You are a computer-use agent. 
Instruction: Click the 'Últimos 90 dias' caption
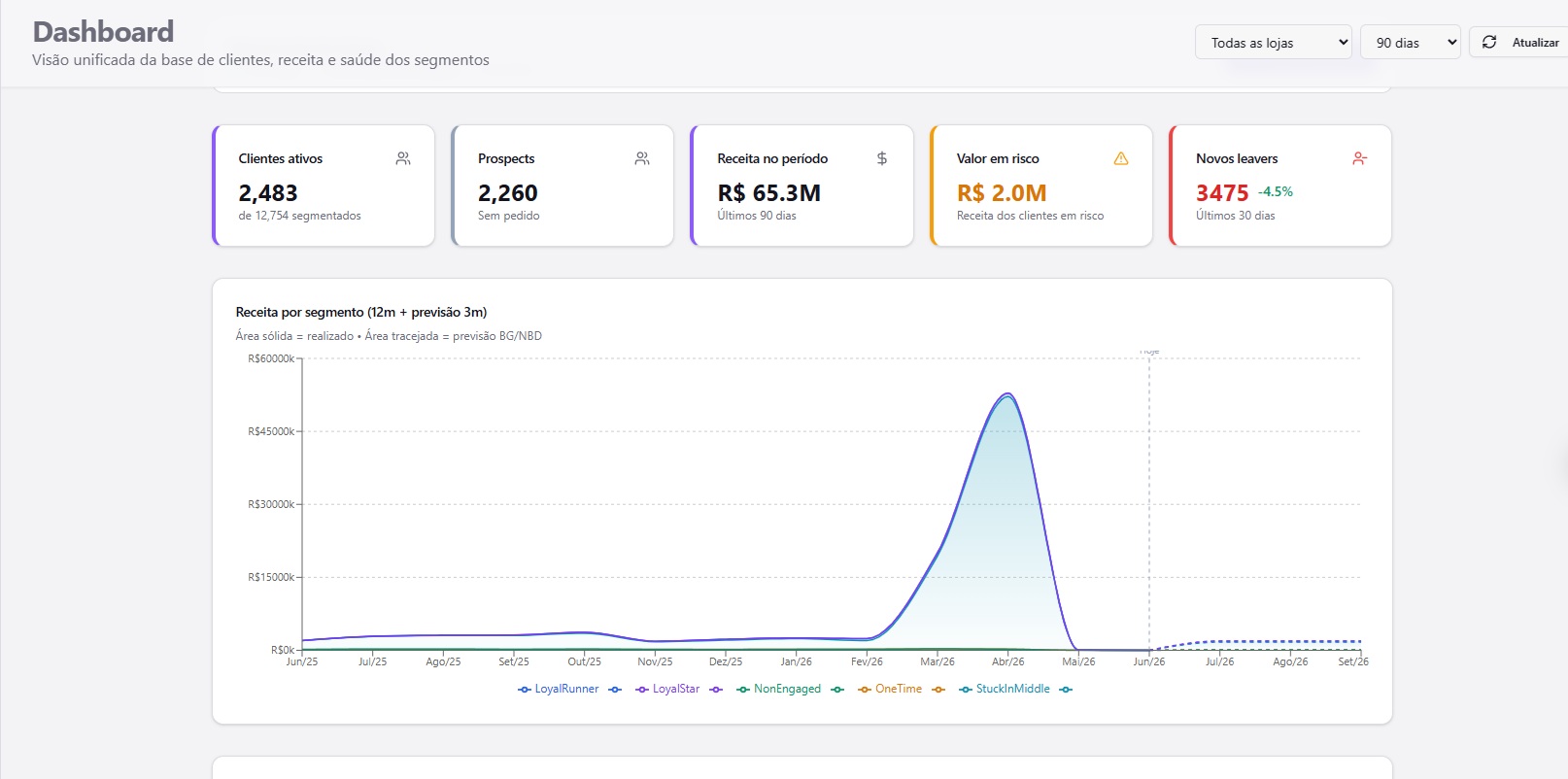[757, 216]
